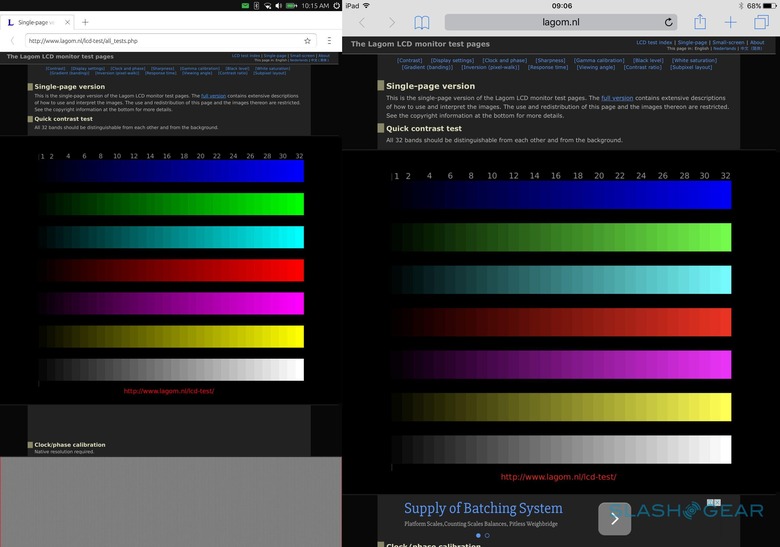Select the first carousel dot under the ad
This screenshot has height=547, width=780.
pos(478,536)
